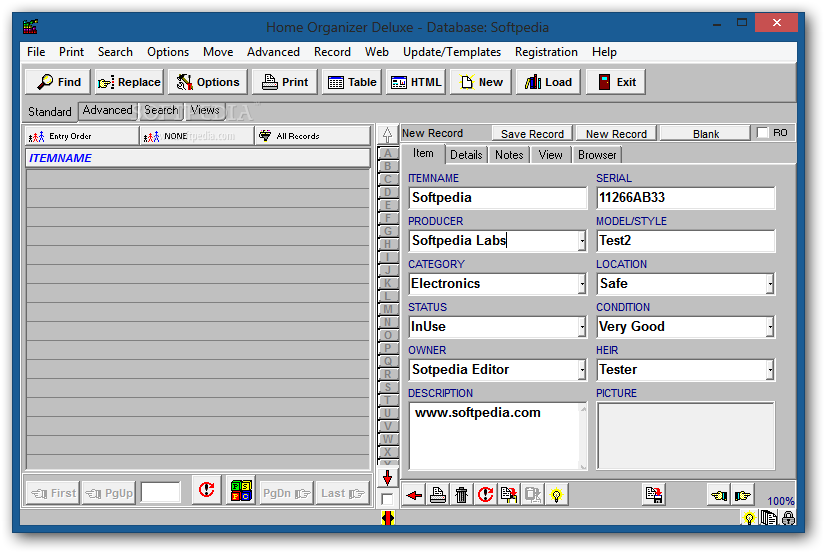825x553 pixels.
Task: Expand the PRODUCER dropdown
Action: [581, 242]
